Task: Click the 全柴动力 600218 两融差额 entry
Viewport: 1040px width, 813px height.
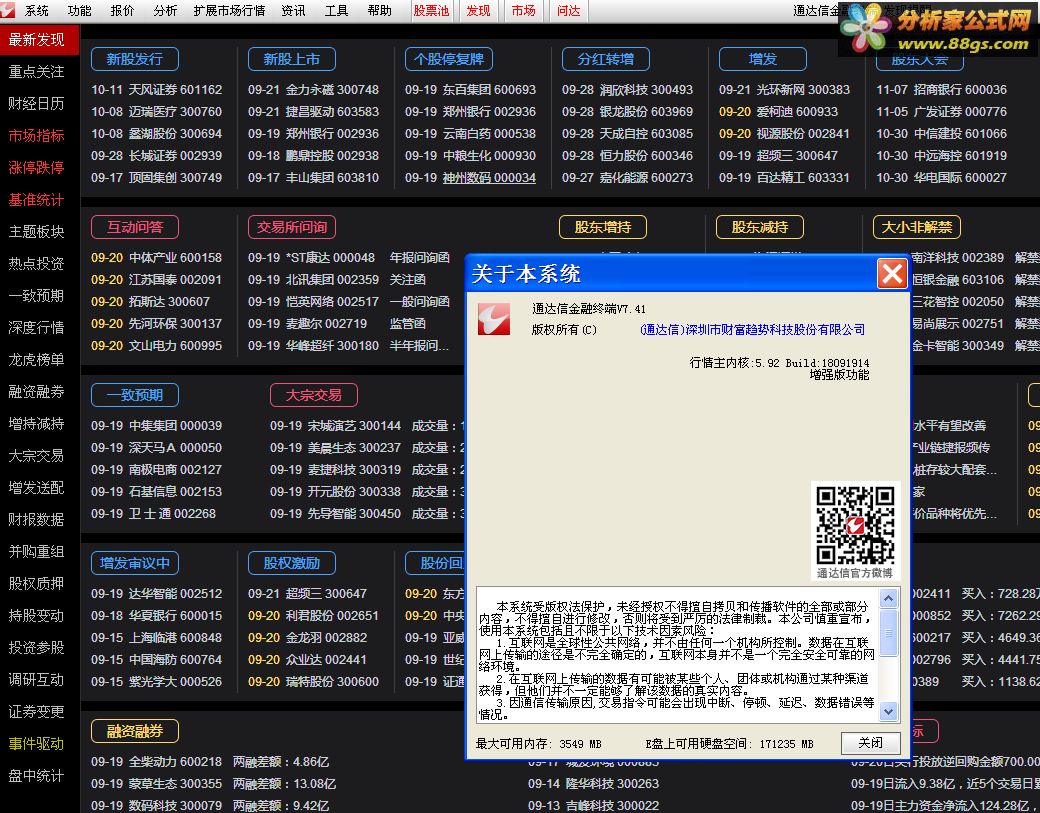Action: (x=210, y=762)
